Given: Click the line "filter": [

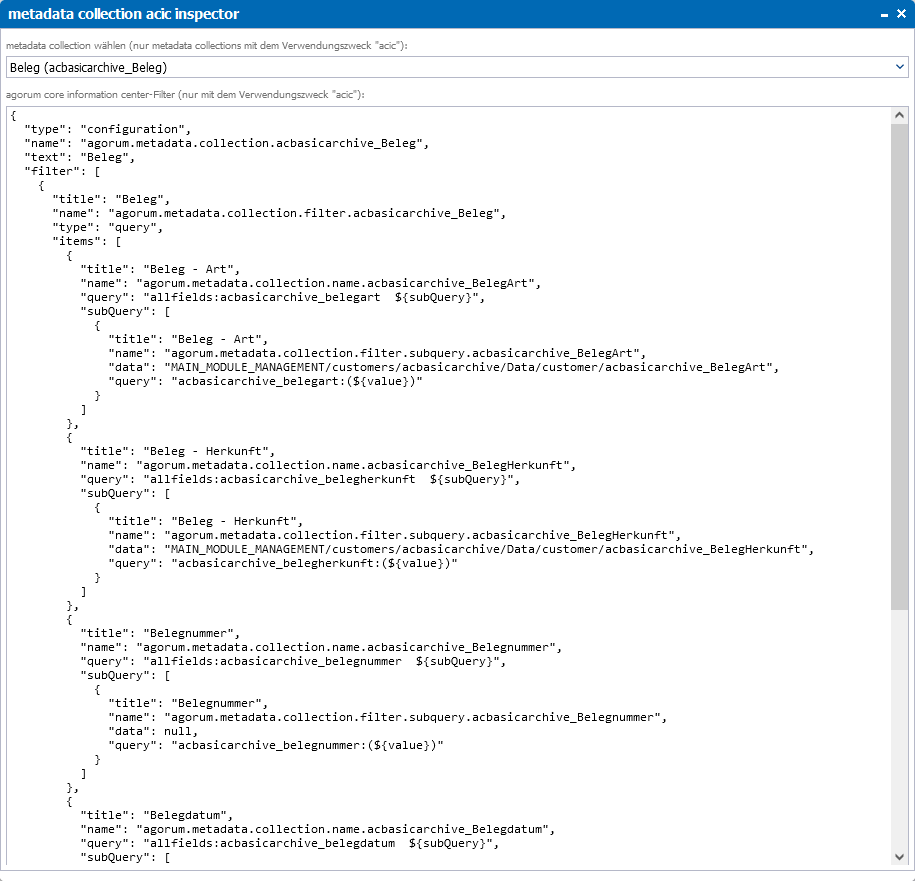Looking at the screenshot, I should tap(62, 171).
